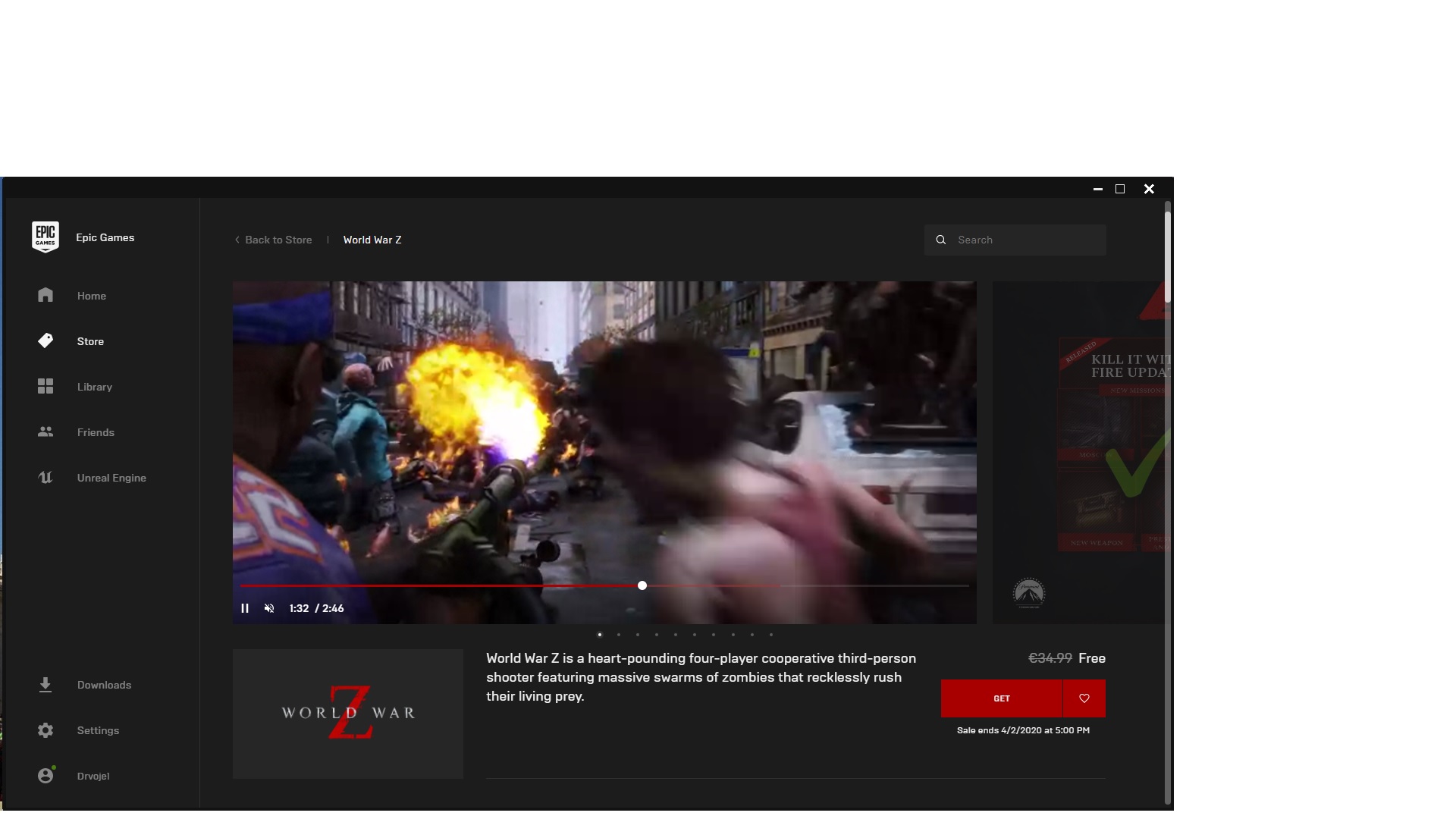This screenshot has width=1456, height=819.
Task: Click the video progress slider handle
Action: (642, 585)
